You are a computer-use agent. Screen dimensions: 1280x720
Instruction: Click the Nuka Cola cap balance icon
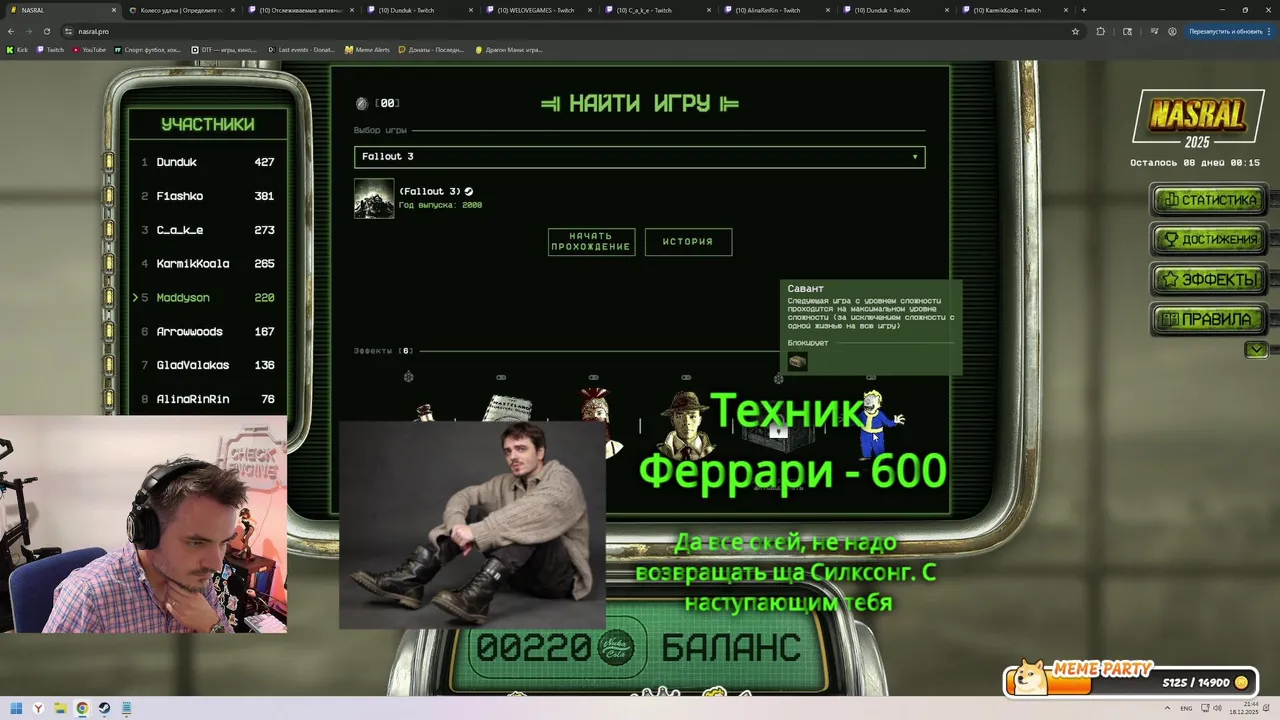pyautogui.click(x=616, y=648)
